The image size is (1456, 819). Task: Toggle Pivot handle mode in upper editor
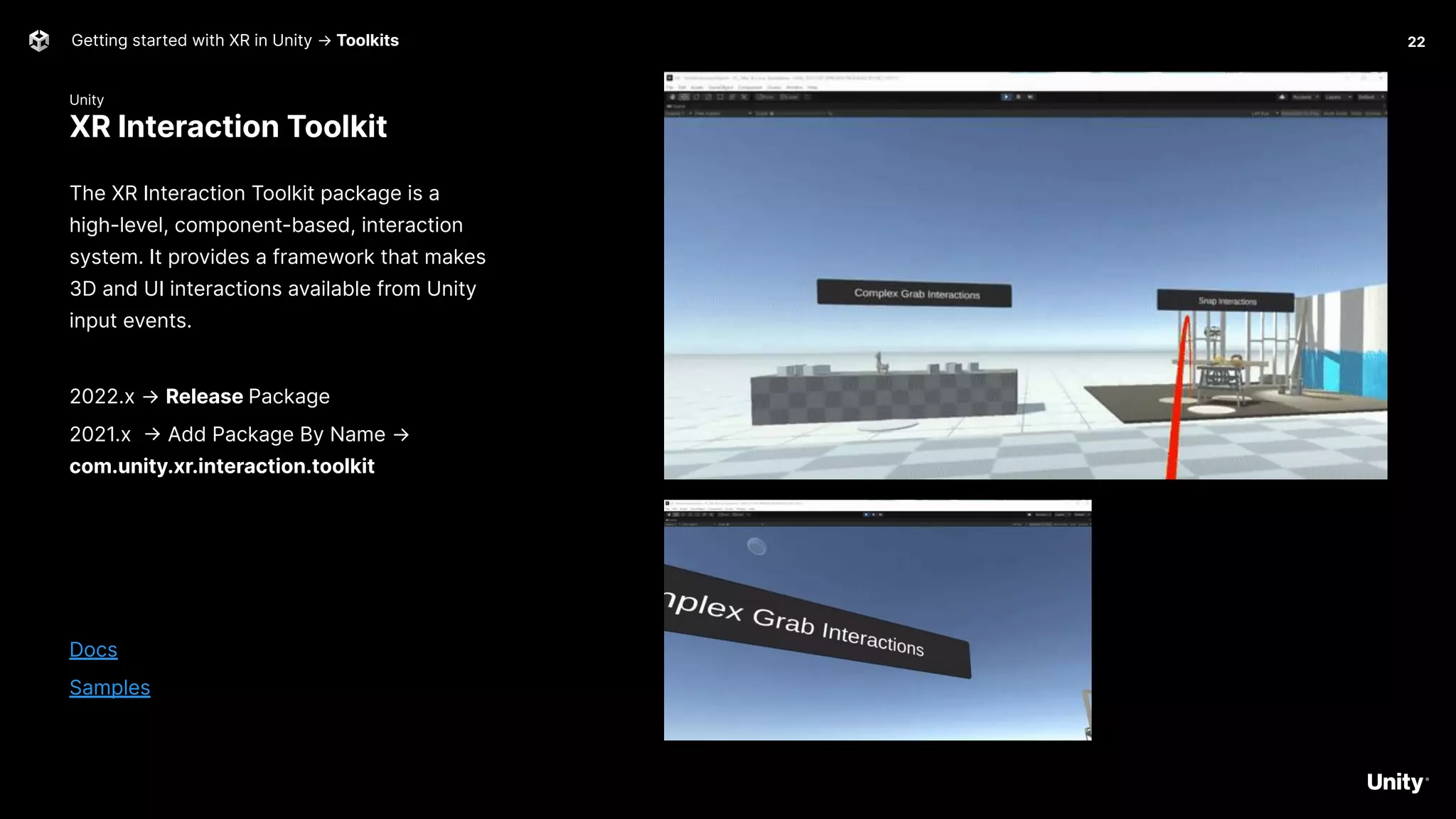pyautogui.click(x=765, y=97)
